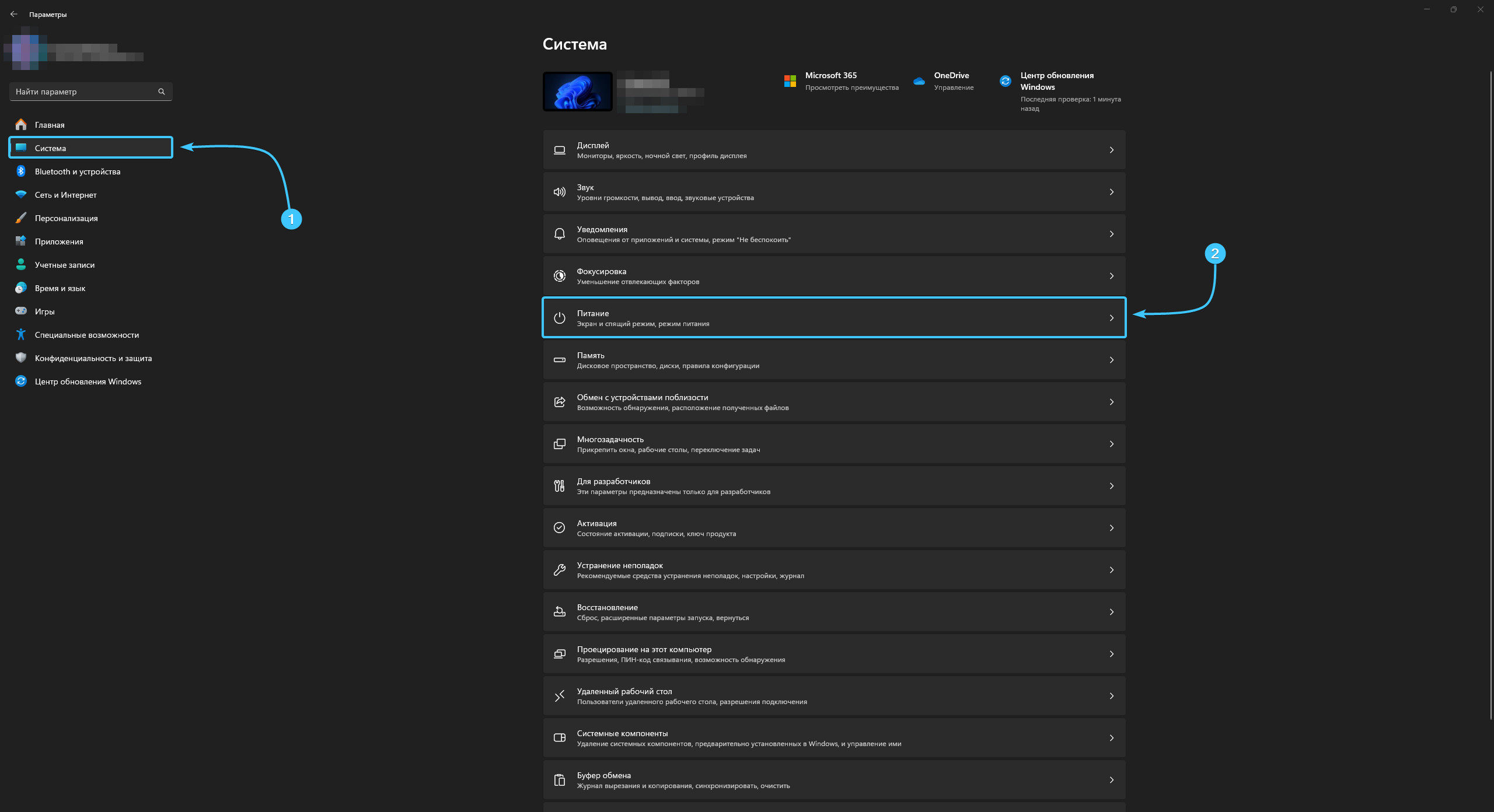Expand the Дисплей row chevron

coord(1111,150)
